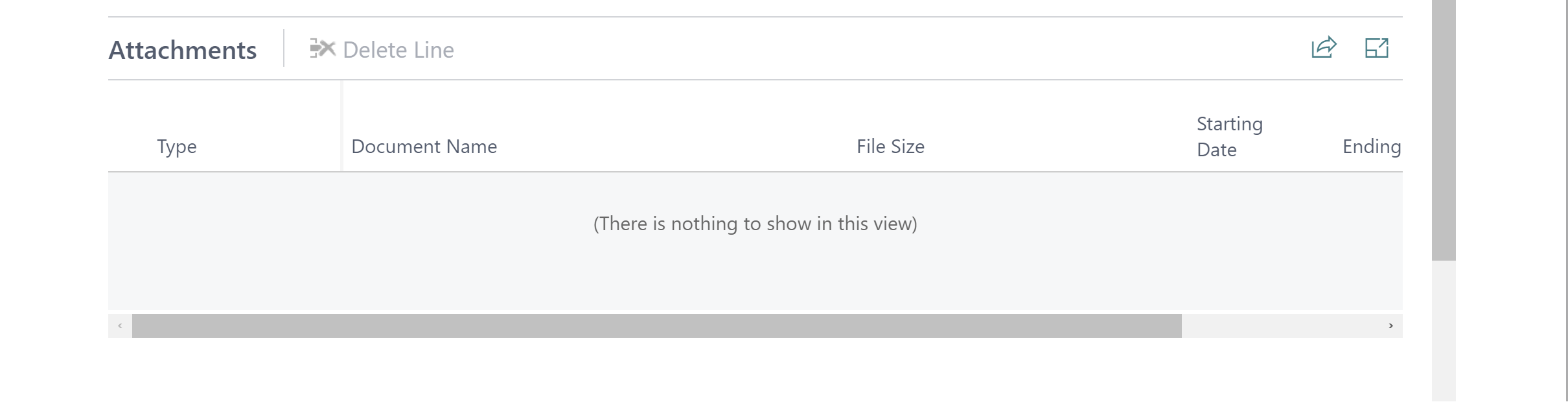Open the File Size column header

coord(890,147)
